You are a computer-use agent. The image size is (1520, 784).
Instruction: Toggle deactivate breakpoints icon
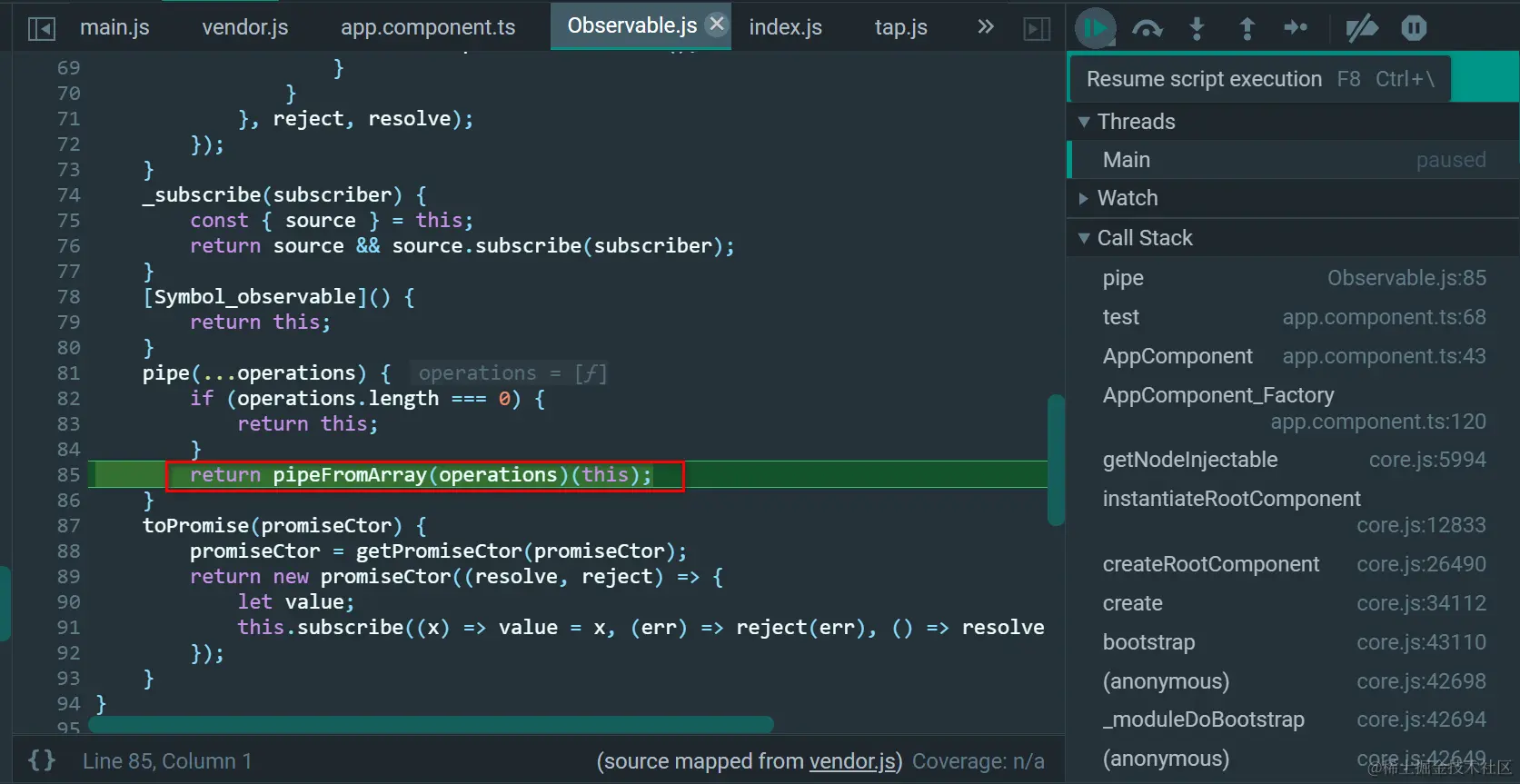(1361, 28)
